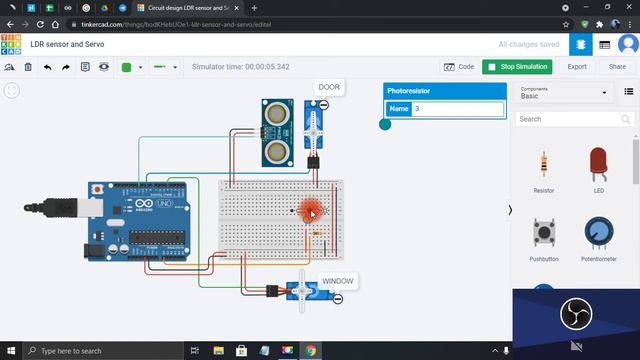
Task: Open the user profile avatar
Action: click(628, 44)
